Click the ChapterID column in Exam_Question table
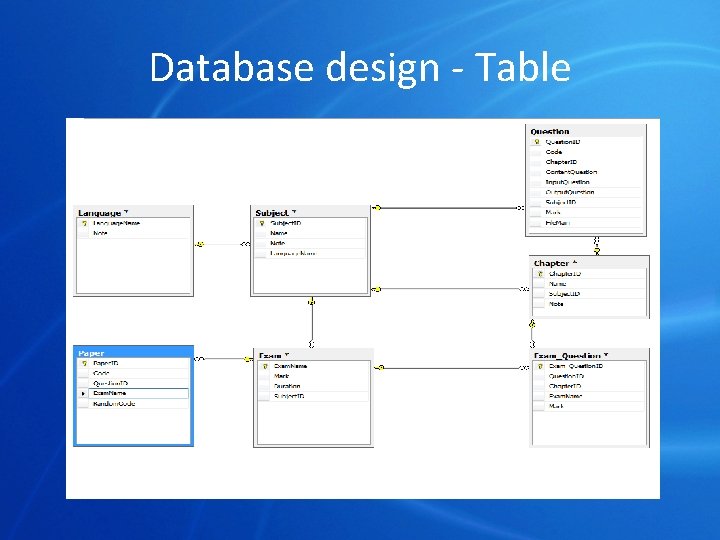Screen dimensions: 720x540 (x=590, y=387)
